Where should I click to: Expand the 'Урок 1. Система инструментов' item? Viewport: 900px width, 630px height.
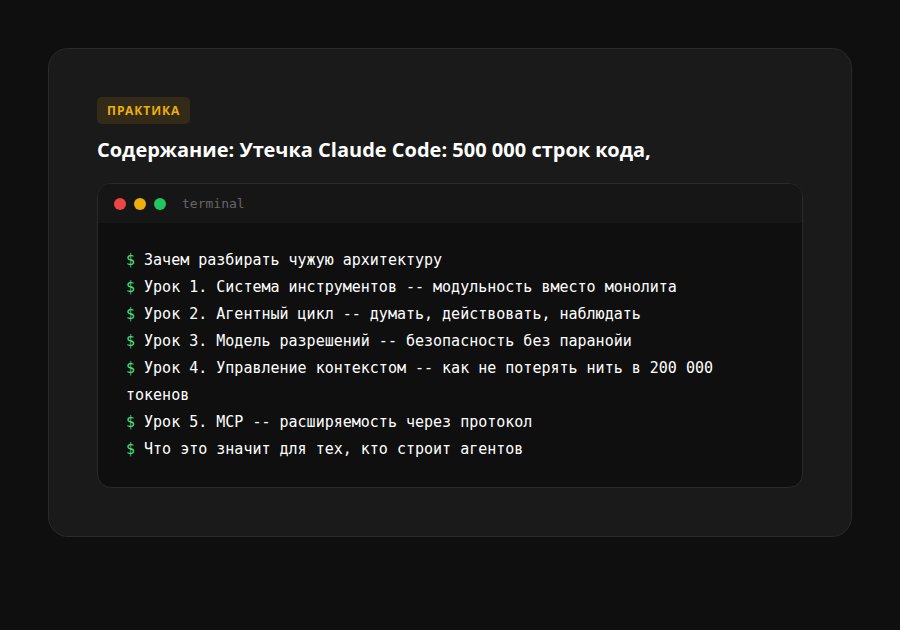410,286
